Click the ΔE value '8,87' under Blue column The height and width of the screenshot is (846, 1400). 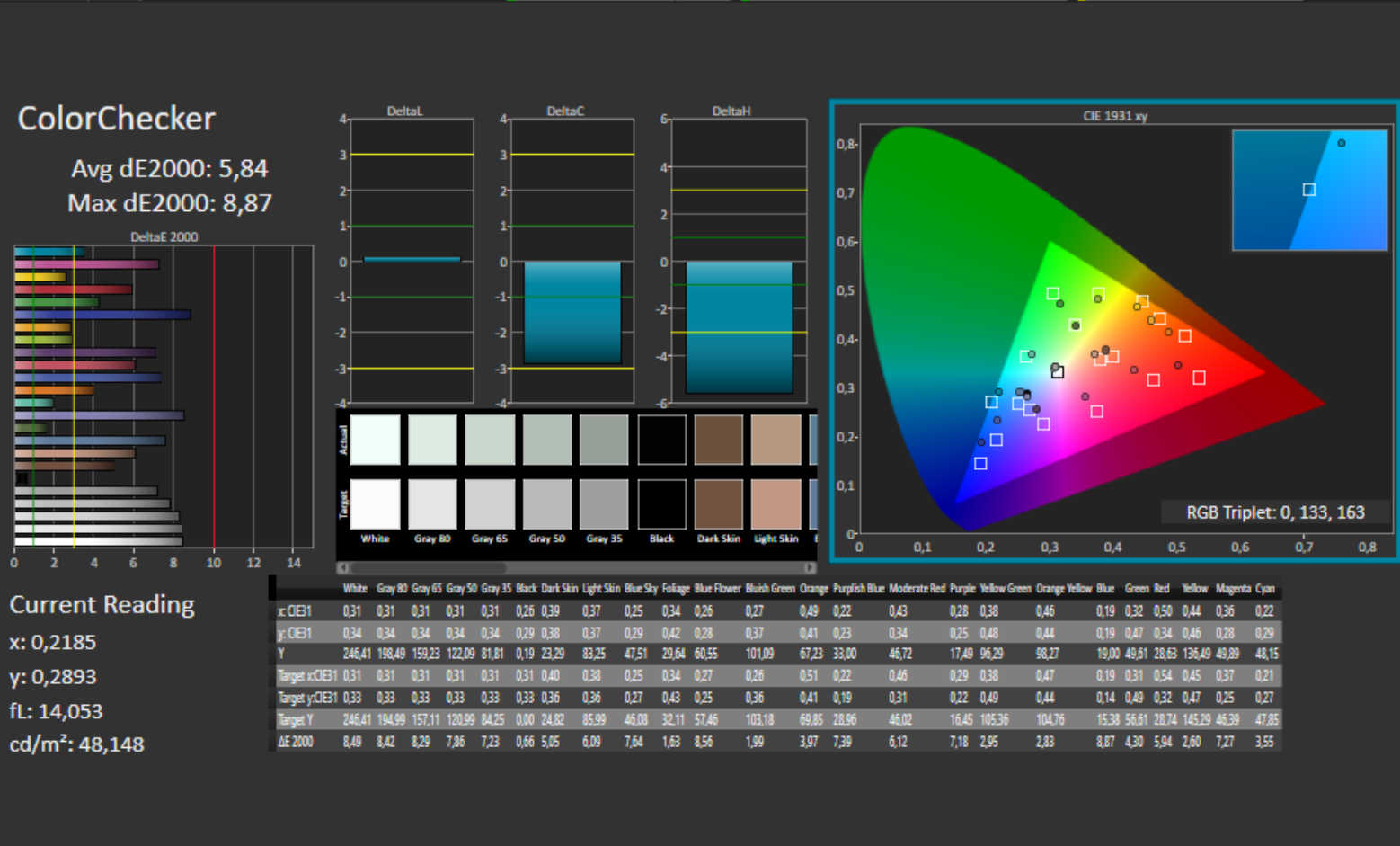click(1105, 743)
